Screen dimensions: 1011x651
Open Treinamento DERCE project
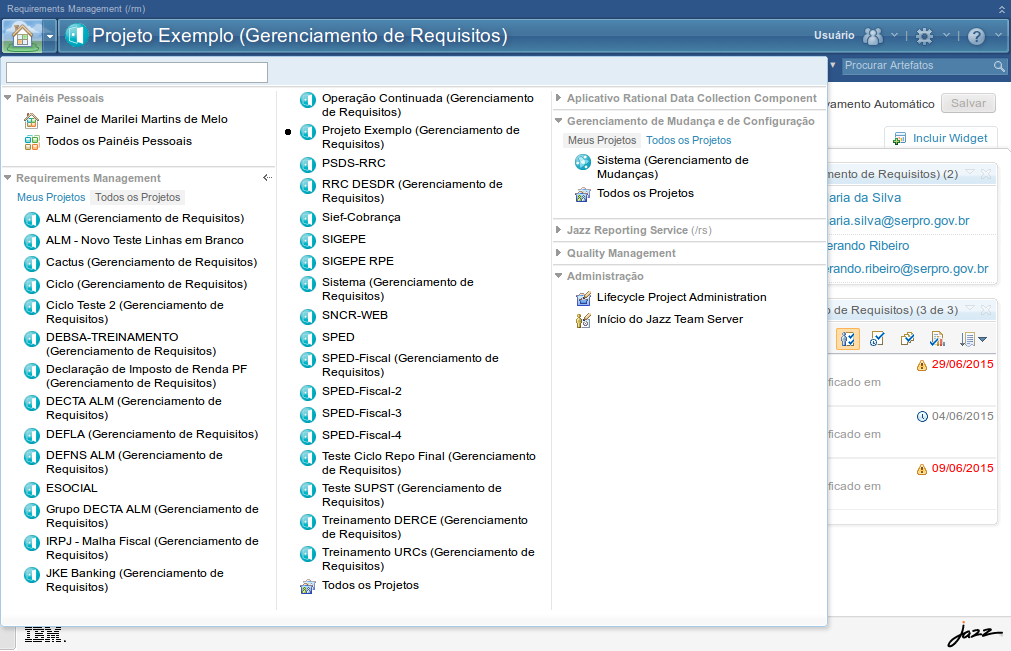point(424,527)
